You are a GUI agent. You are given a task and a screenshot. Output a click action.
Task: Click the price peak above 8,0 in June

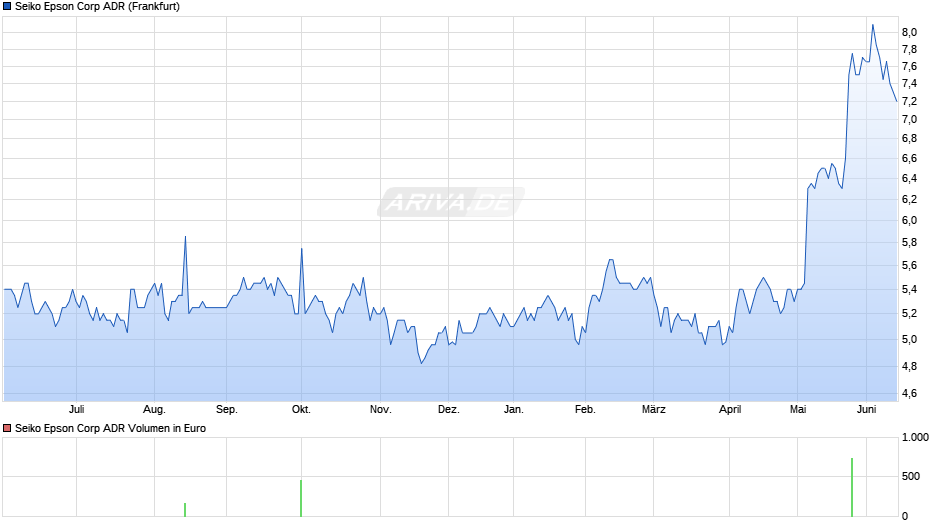(x=872, y=25)
